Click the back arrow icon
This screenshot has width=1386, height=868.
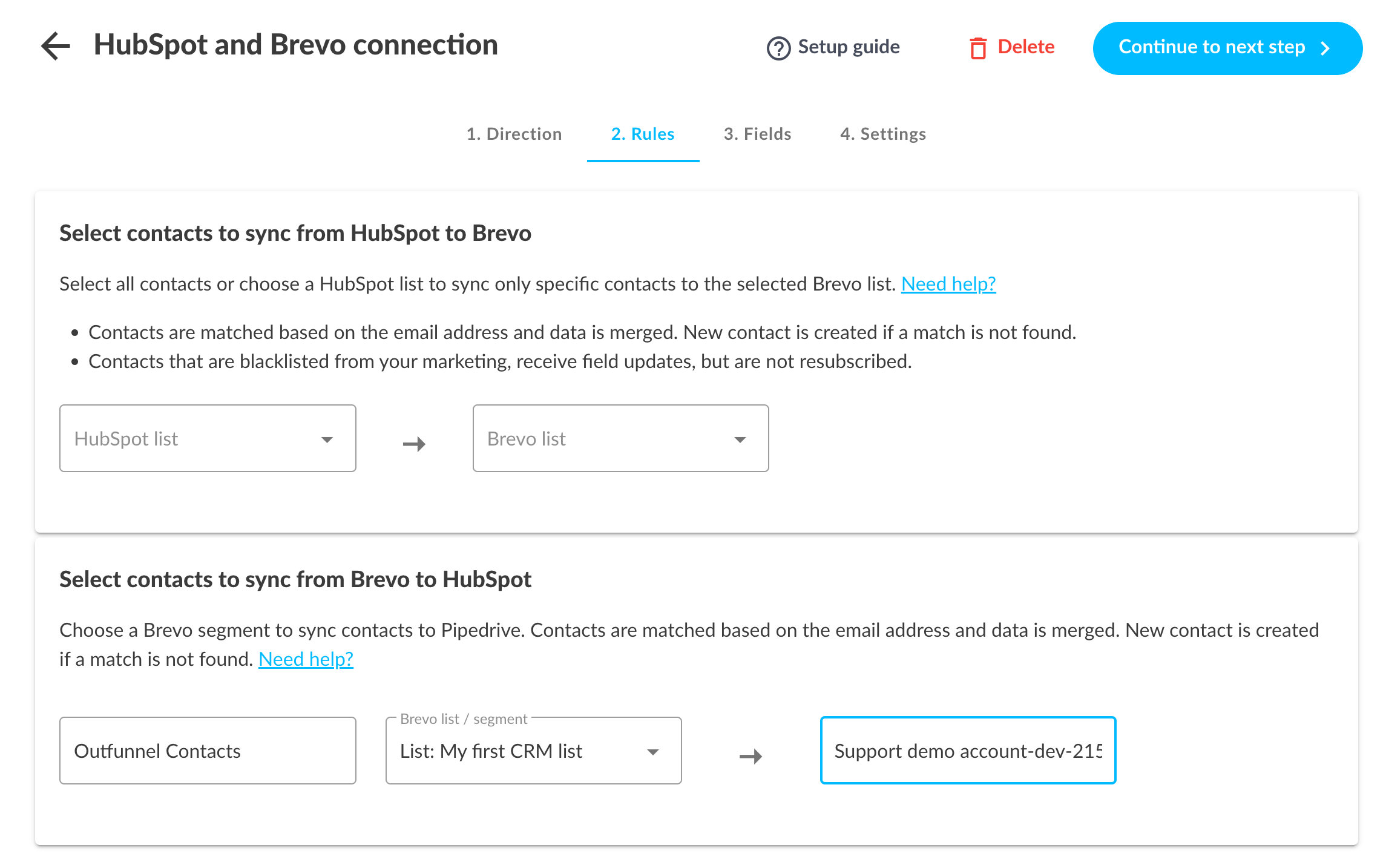(56, 46)
